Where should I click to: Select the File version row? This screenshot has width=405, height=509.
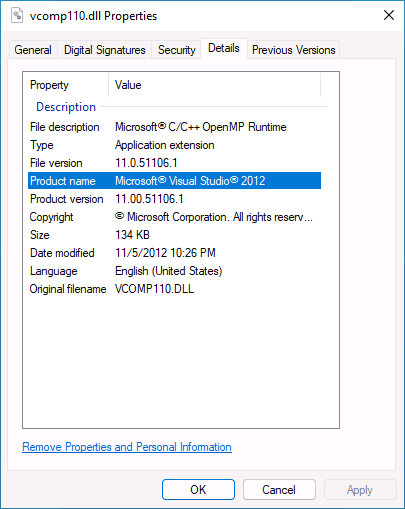coord(174,163)
